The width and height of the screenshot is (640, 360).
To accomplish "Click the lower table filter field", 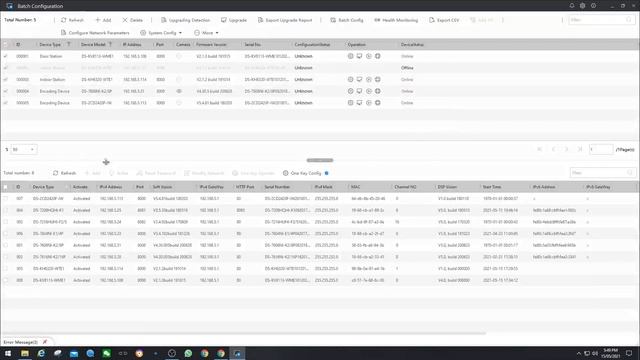I will point(602,173).
